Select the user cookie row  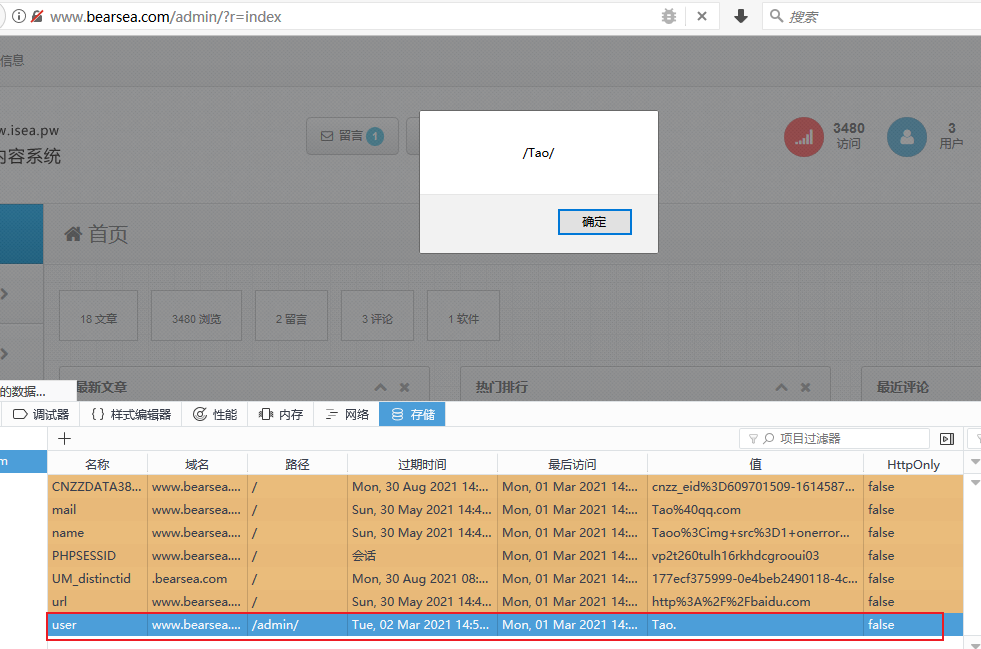(x=505, y=625)
